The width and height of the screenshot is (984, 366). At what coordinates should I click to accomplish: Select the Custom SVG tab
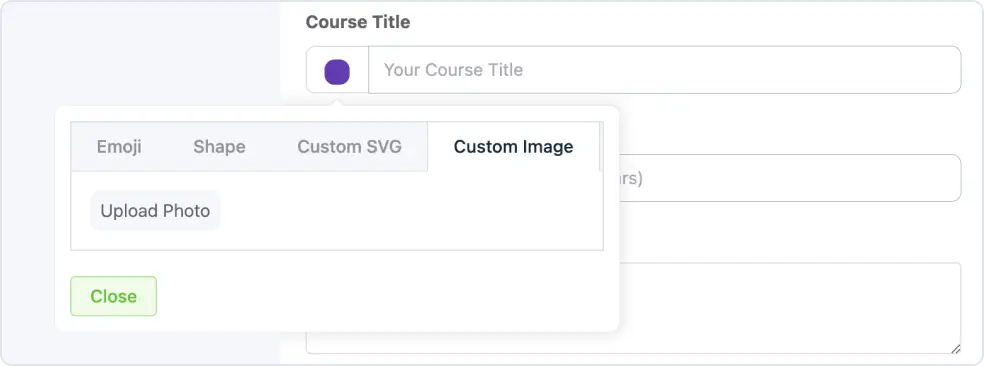[350, 147]
